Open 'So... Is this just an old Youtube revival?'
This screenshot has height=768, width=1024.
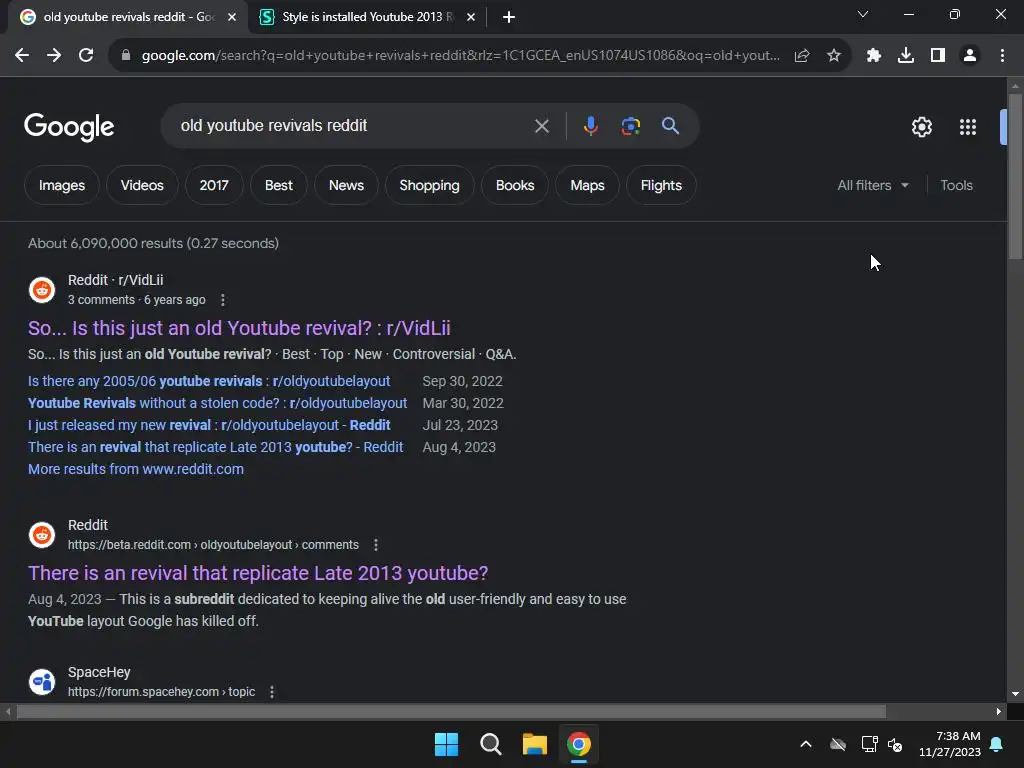(x=239, y=328)
